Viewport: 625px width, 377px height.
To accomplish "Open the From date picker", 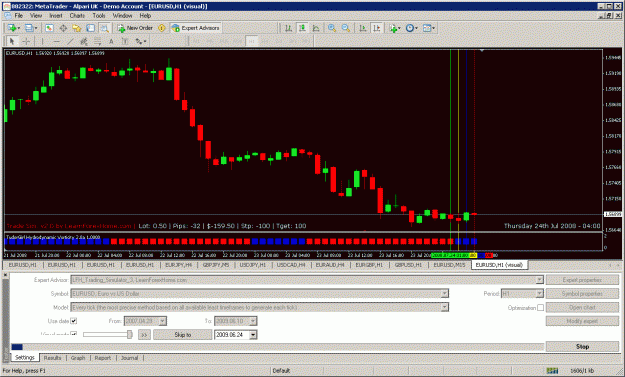I will (162, 321).
